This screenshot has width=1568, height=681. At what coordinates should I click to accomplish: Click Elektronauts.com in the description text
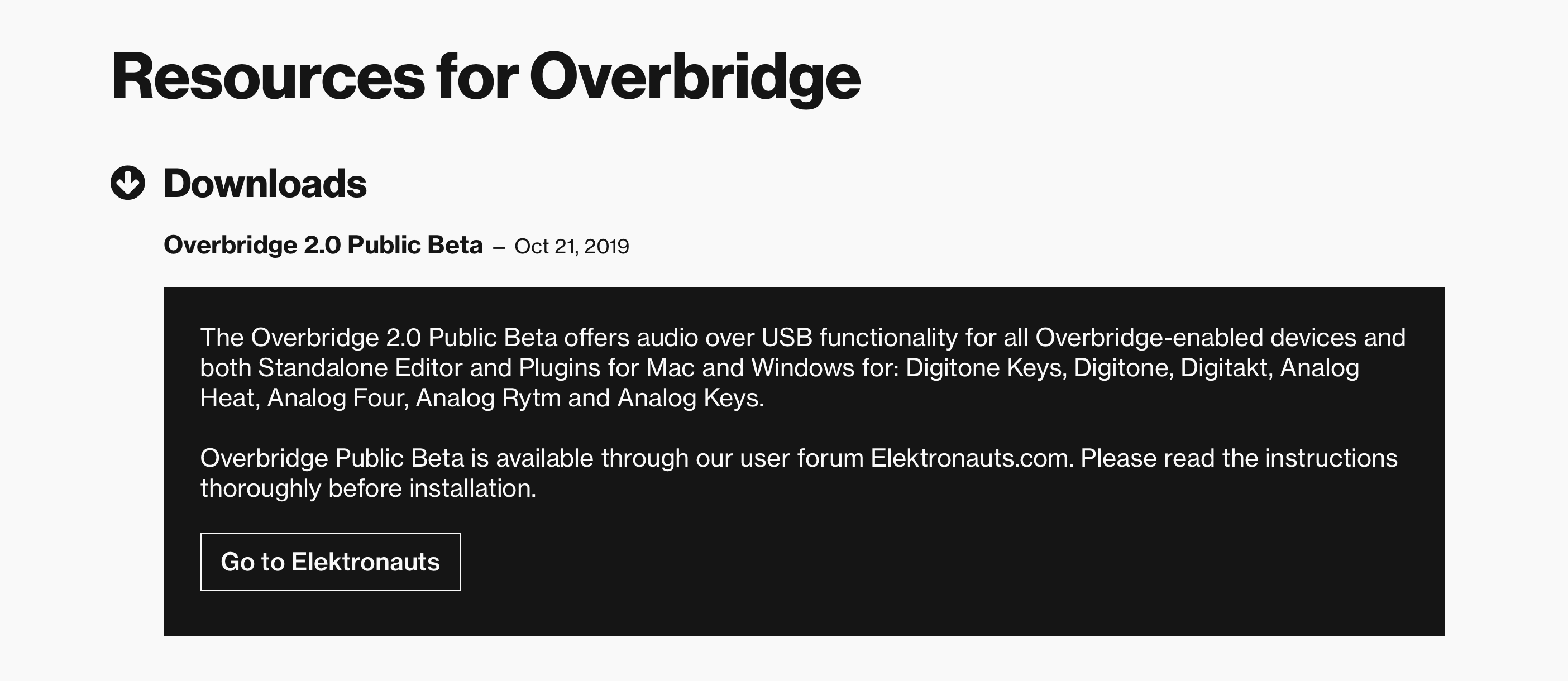pyautogui.click(x=972, y=458)
